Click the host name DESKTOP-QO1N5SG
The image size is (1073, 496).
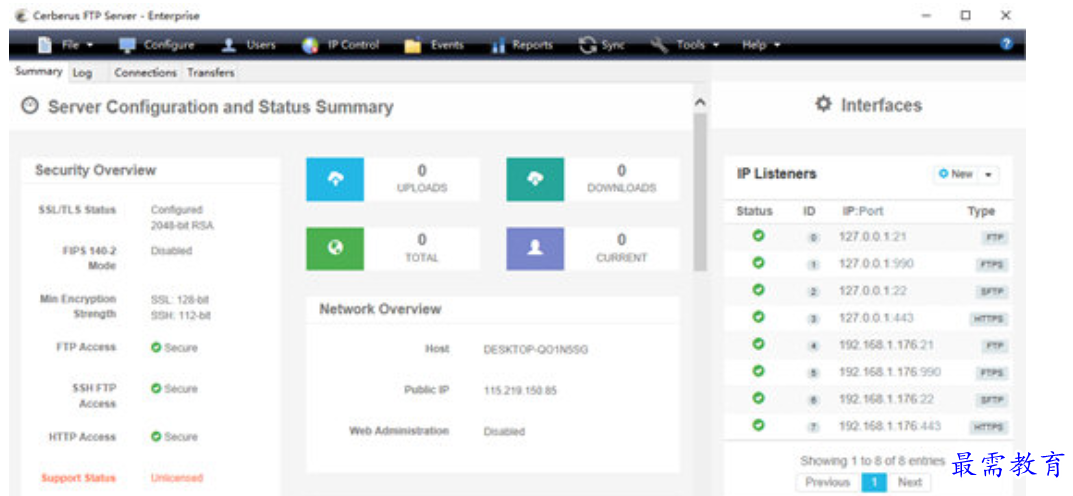pos(536,350)
